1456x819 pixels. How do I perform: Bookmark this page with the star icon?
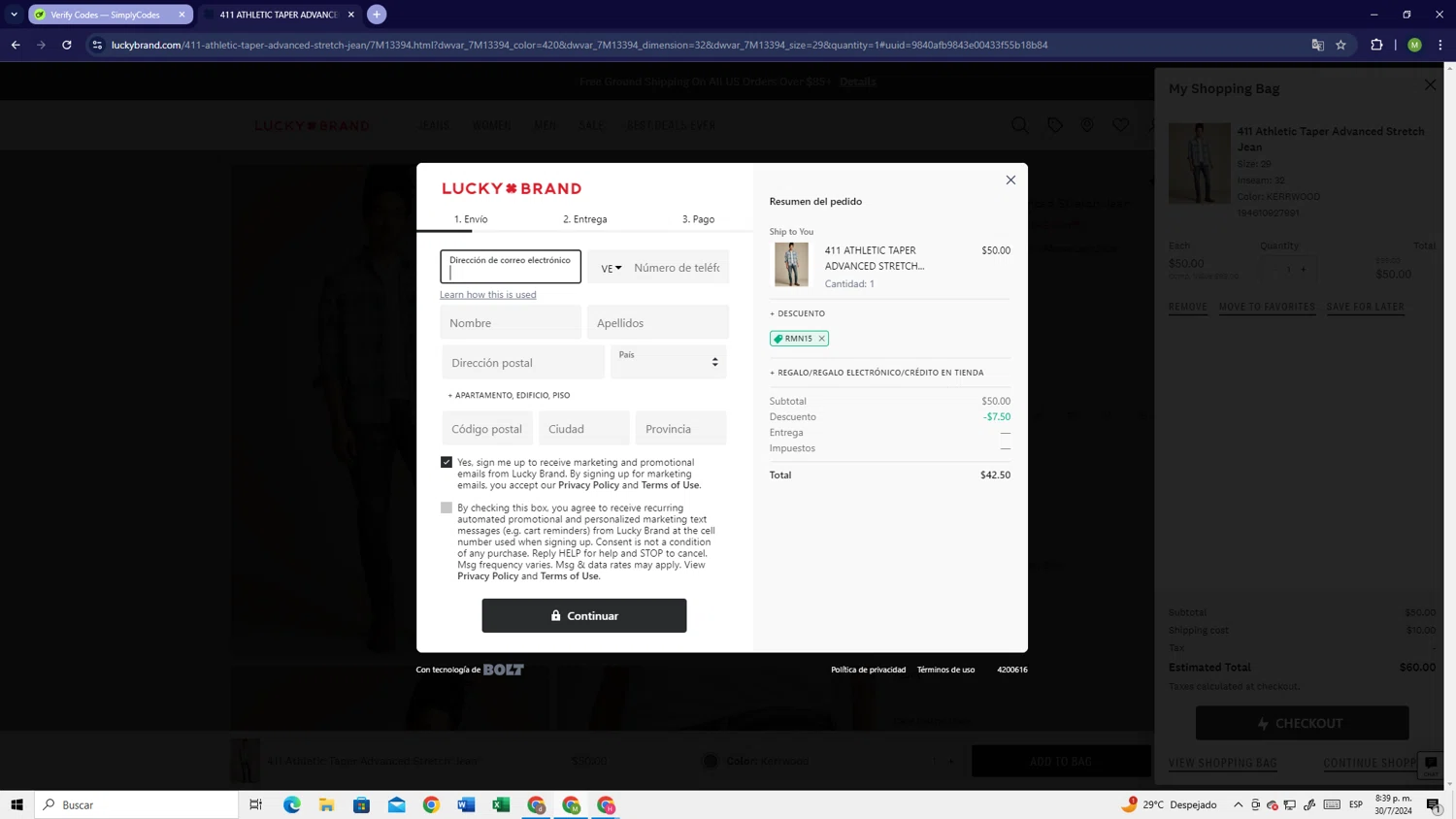(1340, 45)
